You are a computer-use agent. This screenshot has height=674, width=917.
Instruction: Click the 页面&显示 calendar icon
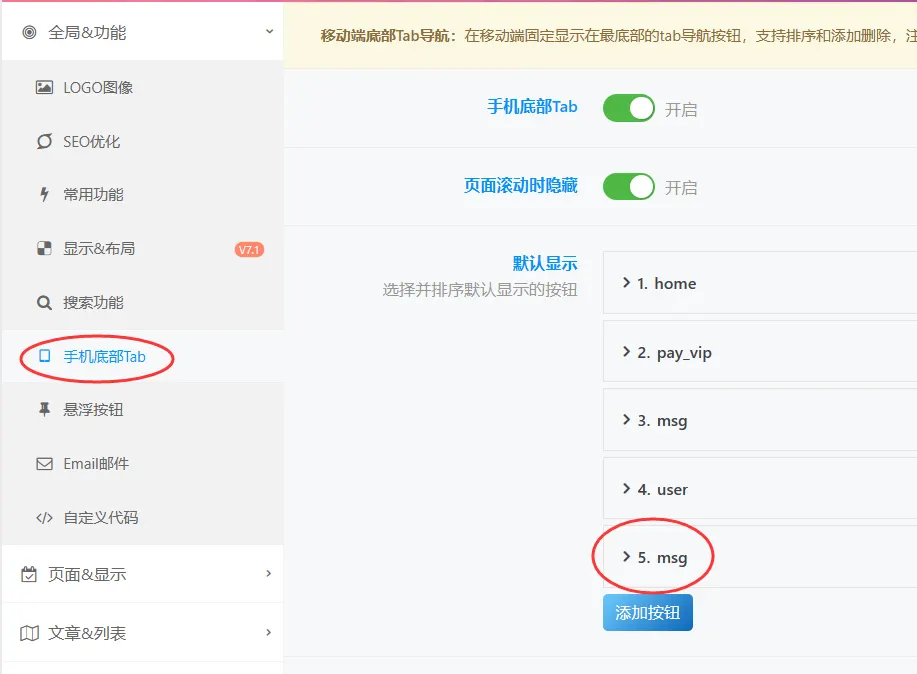(29, 575)
